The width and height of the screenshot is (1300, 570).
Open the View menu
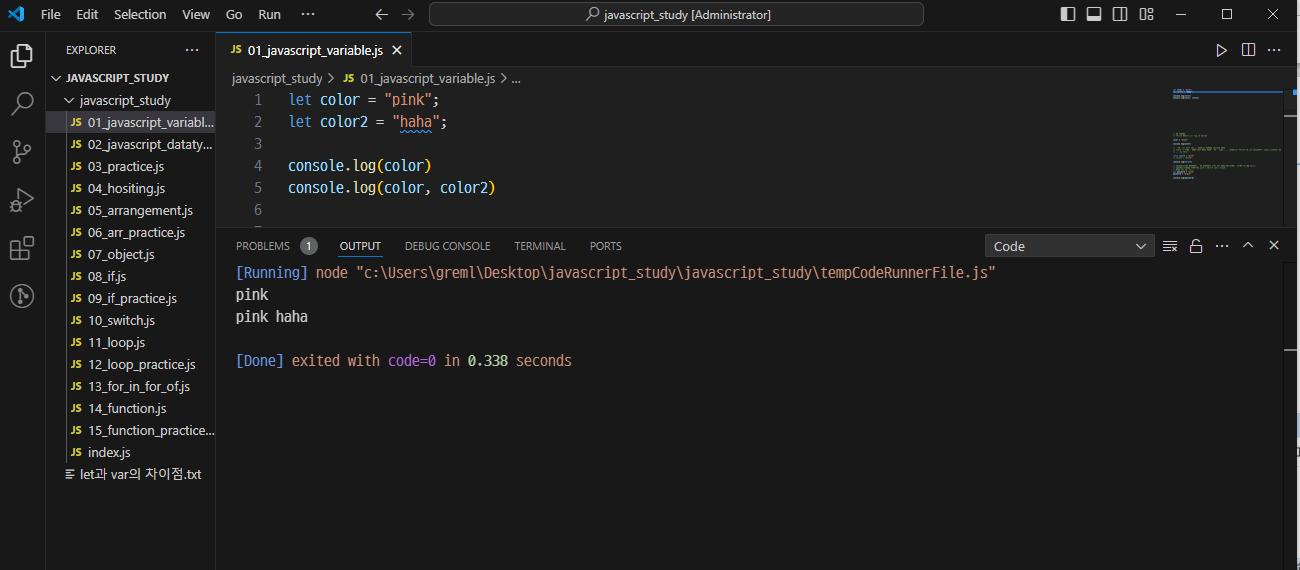196,14
